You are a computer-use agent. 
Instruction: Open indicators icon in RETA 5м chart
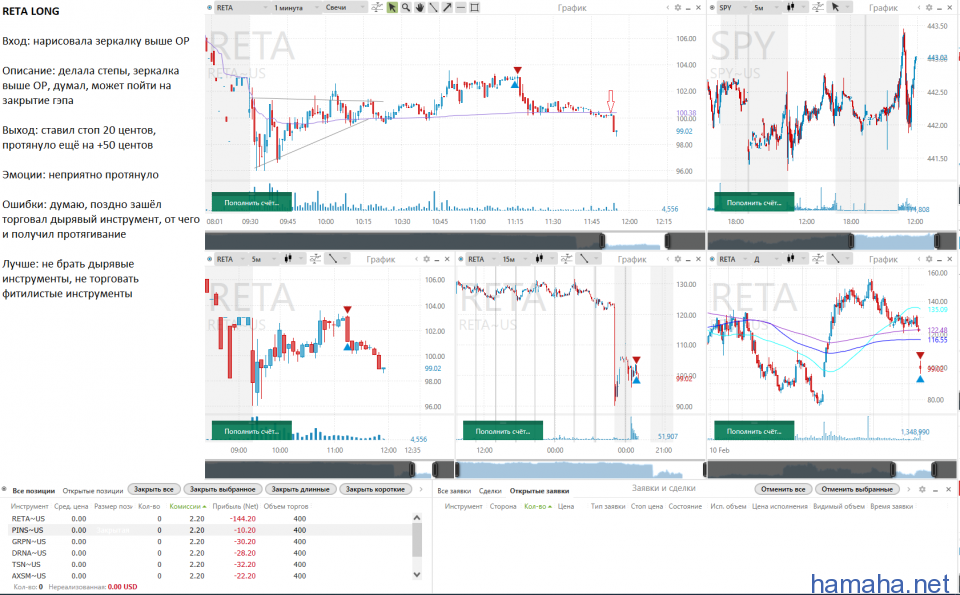tap(315, 259)
